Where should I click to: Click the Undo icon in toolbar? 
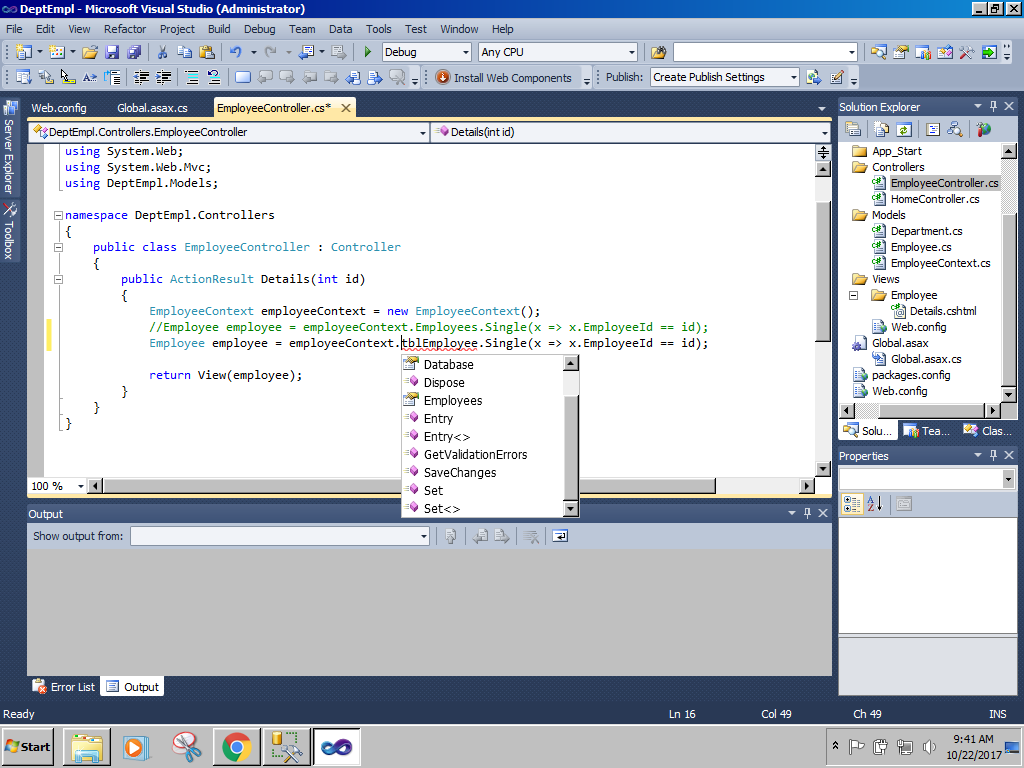coord(235,52)
